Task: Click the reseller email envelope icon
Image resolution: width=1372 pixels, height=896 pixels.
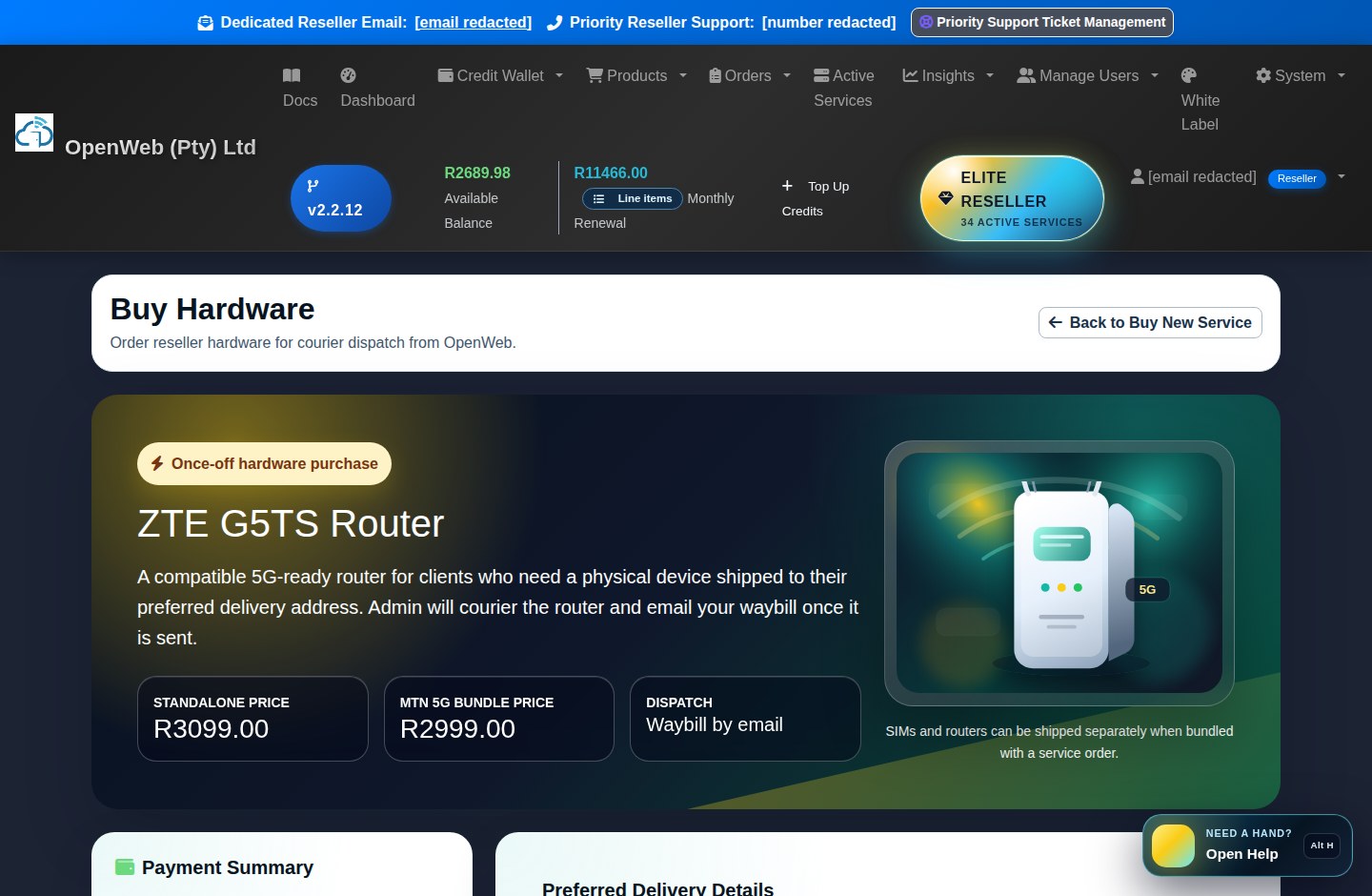Action: click(205, 23)
